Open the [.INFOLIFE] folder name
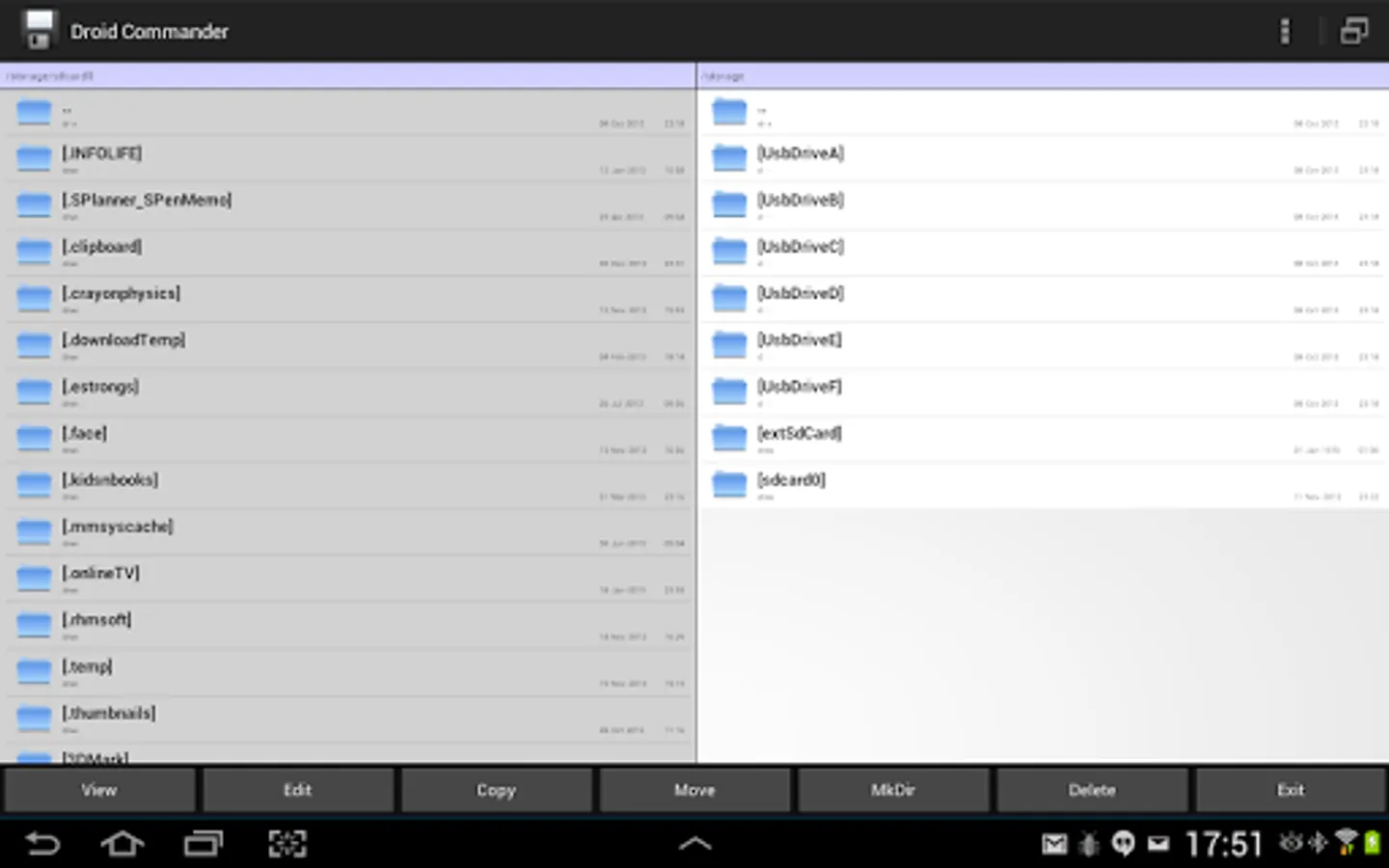 102,153
